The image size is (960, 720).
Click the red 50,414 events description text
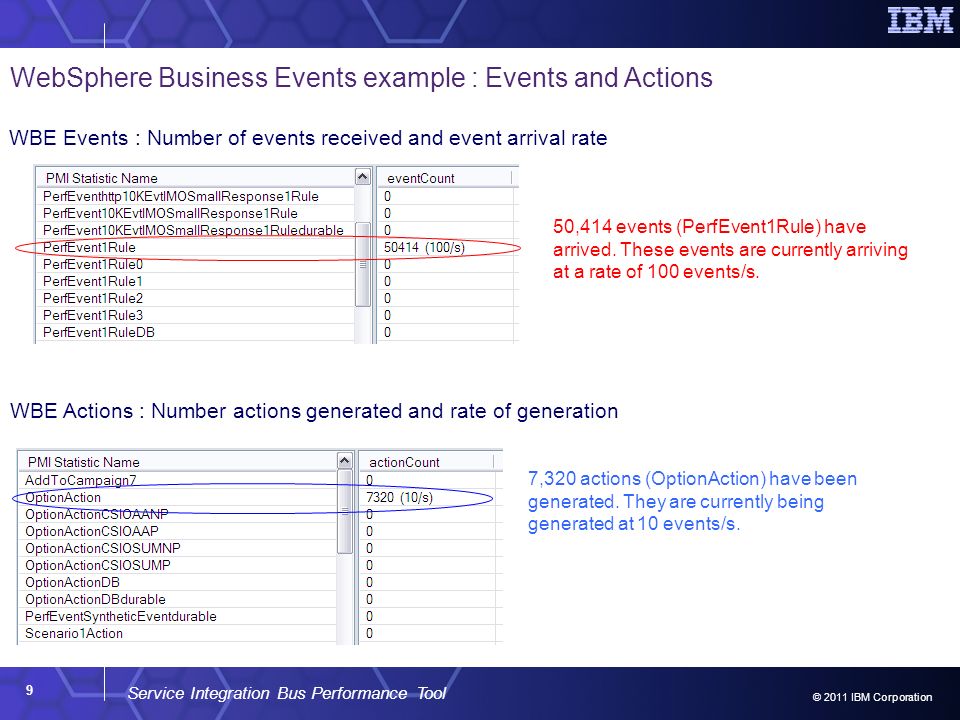(x=730, y=249)
